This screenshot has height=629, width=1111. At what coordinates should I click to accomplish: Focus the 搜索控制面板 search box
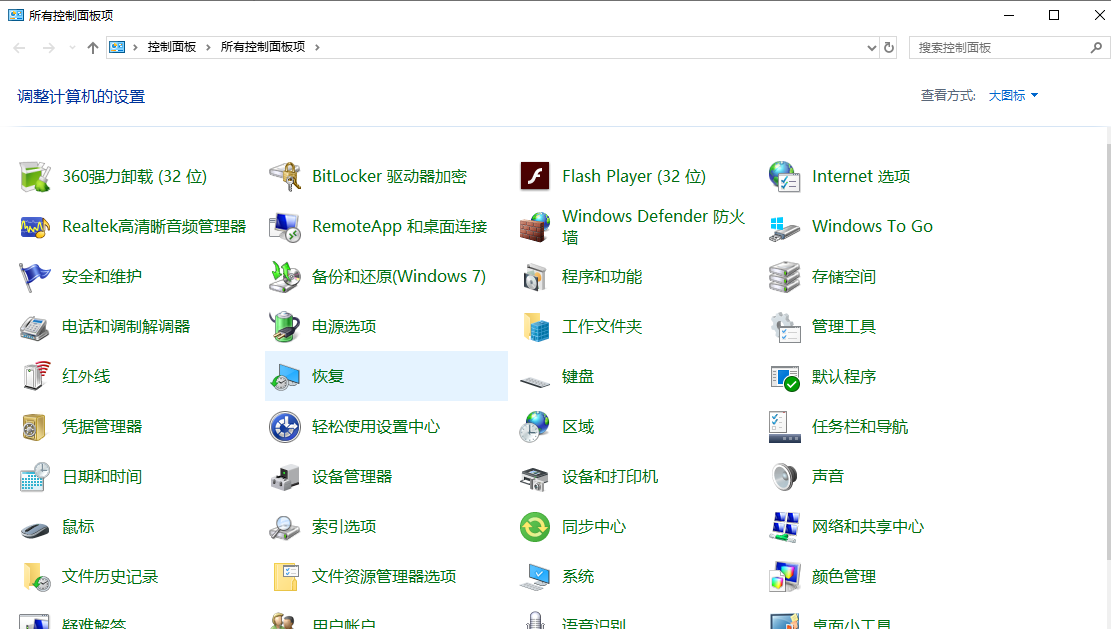coord(1000,47)
